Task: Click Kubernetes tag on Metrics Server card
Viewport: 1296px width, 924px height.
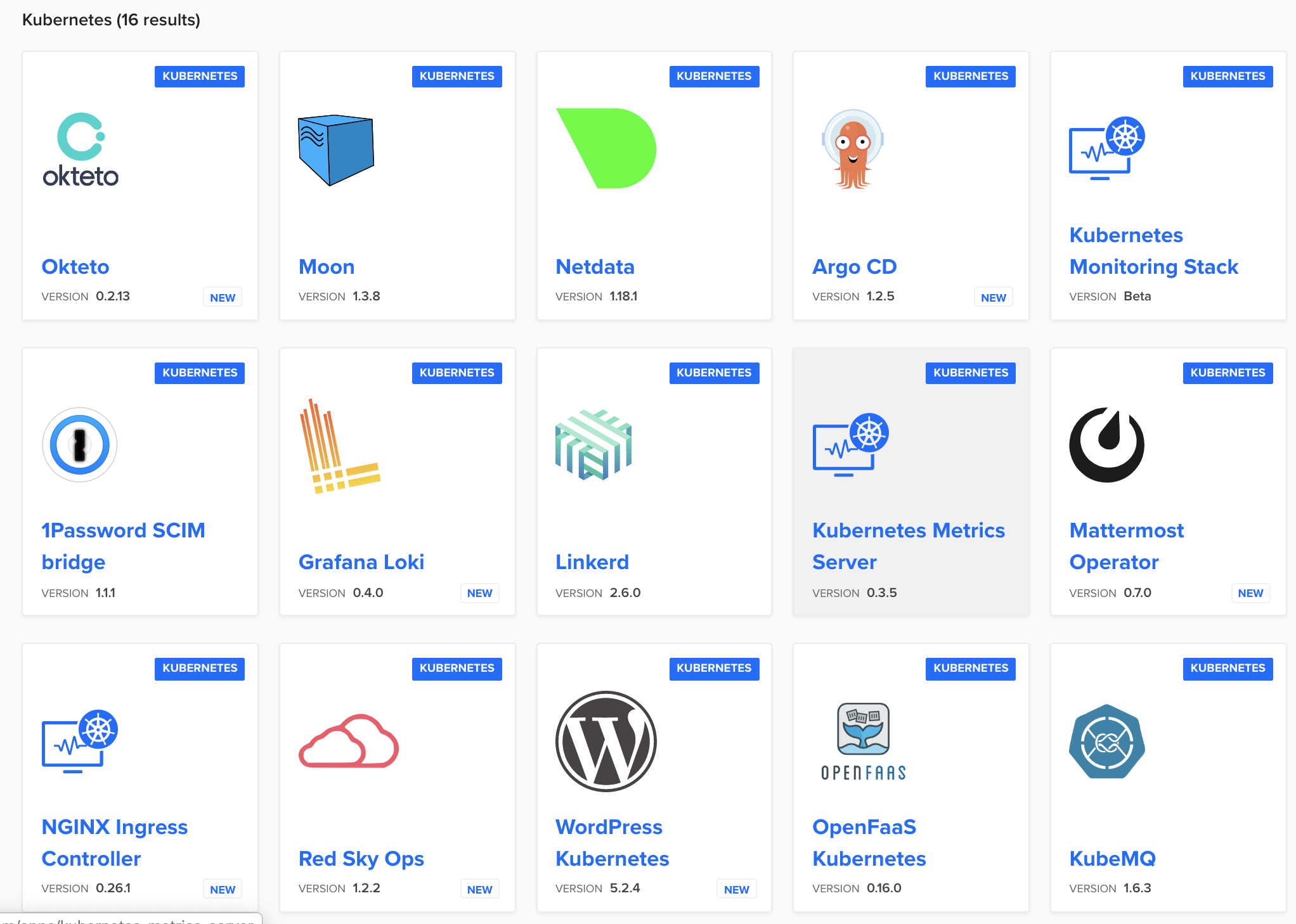Action: pyautogui.click(x=971, y=373)
